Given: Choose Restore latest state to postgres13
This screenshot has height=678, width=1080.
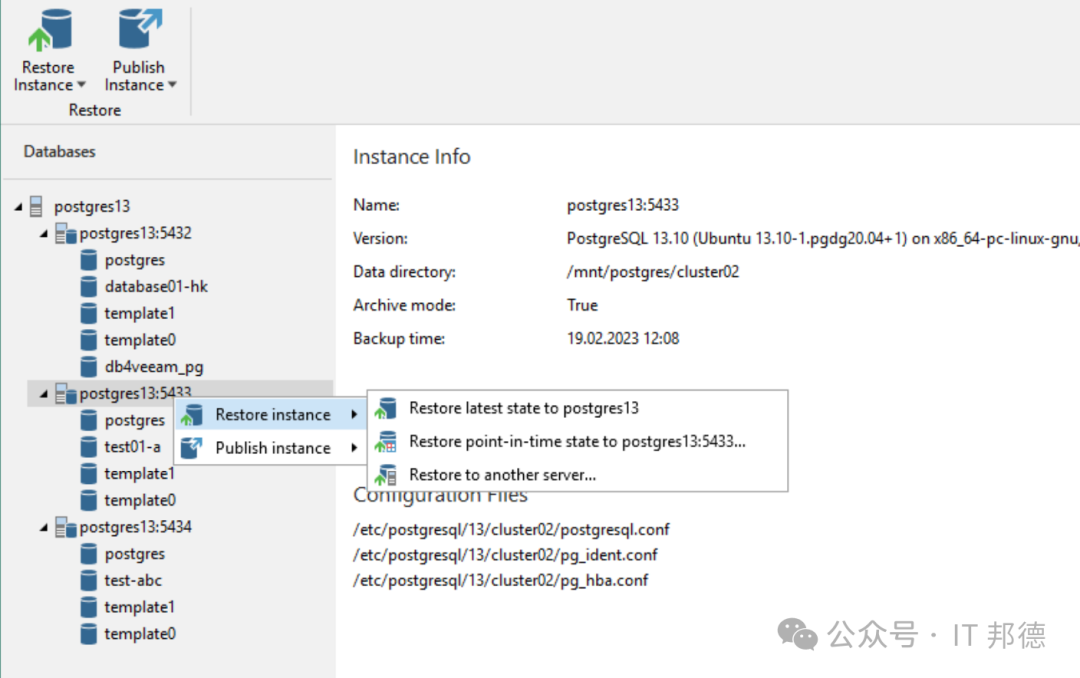Looking at the screenshot, I should [578, 408].
